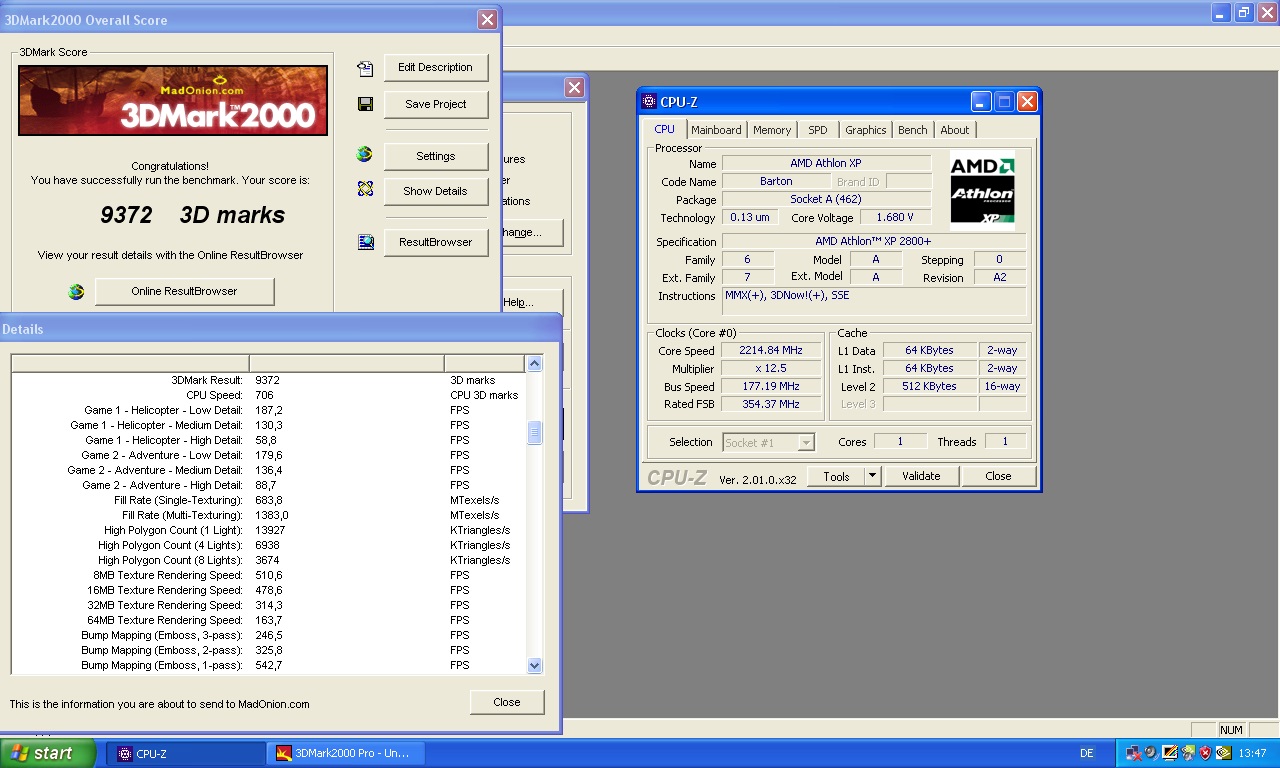Click the up arrow of the Details scrollbar

click(x=534, y=363)
